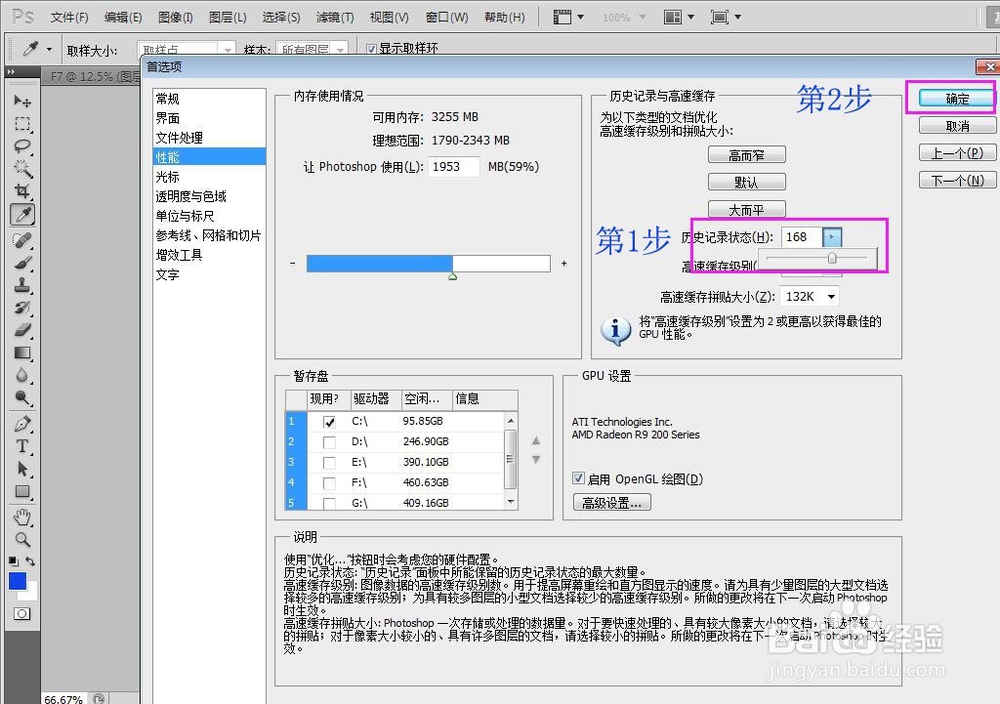Confirm preferences with 确定 button
Screen dimensions: 1000x704
pos(957,99)
